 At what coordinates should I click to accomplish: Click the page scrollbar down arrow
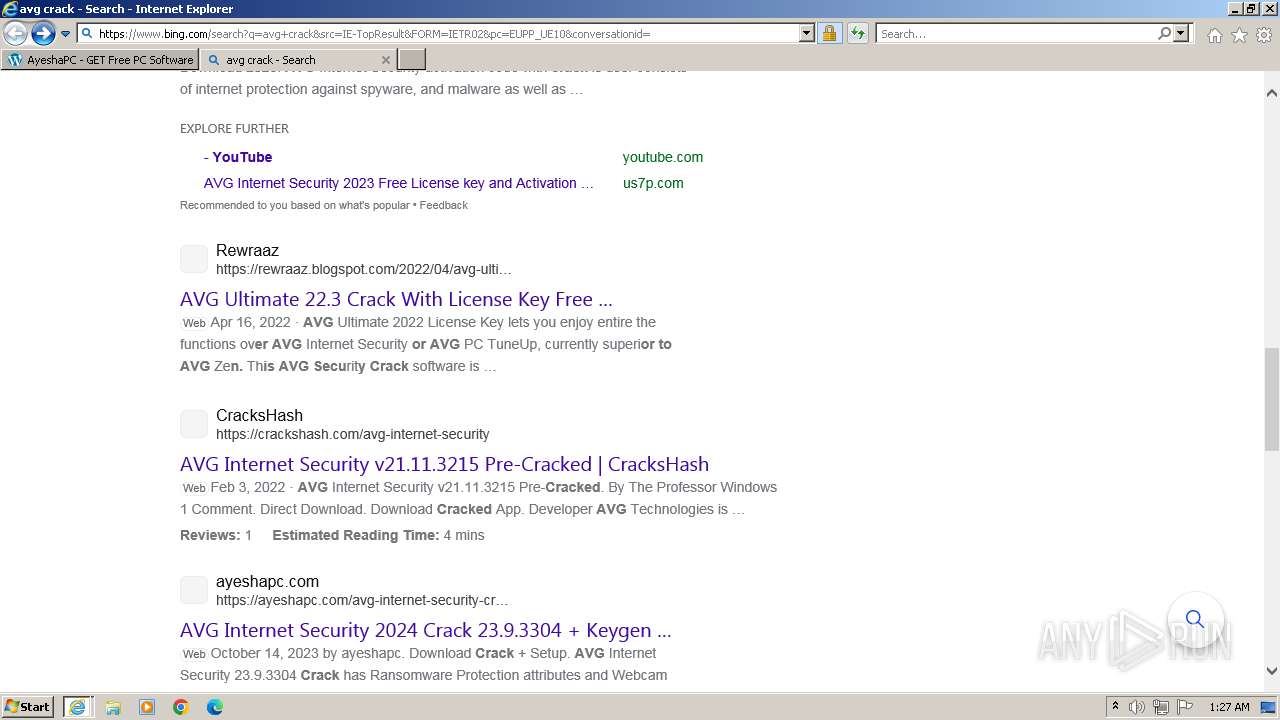pyautogui.click(x=1272, y=671)
